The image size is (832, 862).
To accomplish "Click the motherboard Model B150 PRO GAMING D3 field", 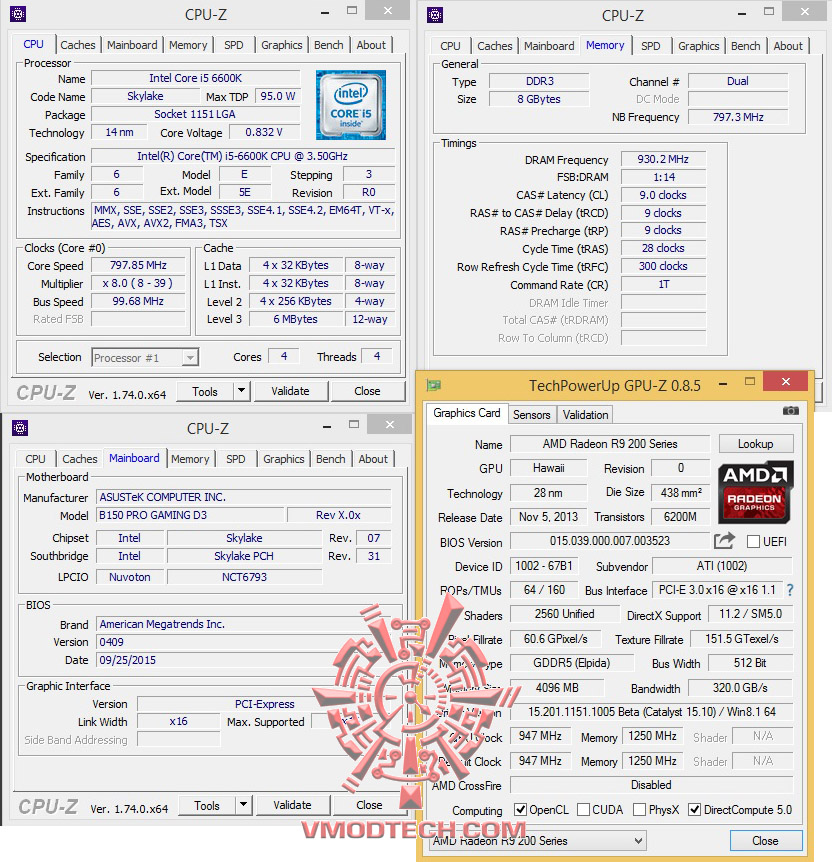I will [x=190, y=515].
